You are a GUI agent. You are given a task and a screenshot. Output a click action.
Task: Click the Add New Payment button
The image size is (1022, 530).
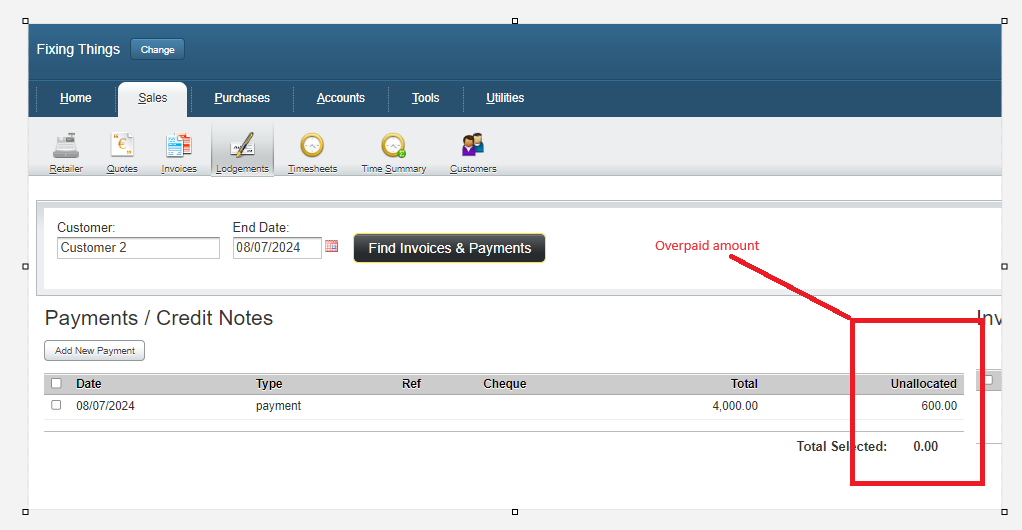click(95, 351)
